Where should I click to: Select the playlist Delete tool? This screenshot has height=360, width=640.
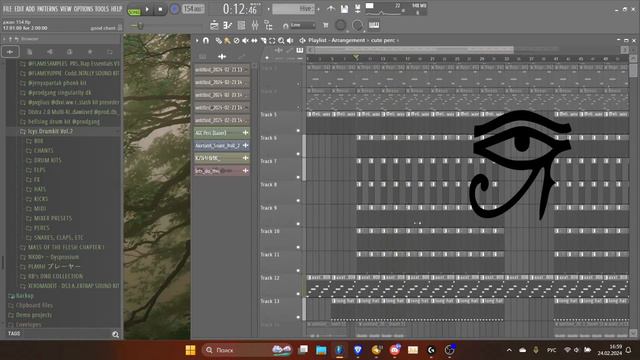pos(236,40)
